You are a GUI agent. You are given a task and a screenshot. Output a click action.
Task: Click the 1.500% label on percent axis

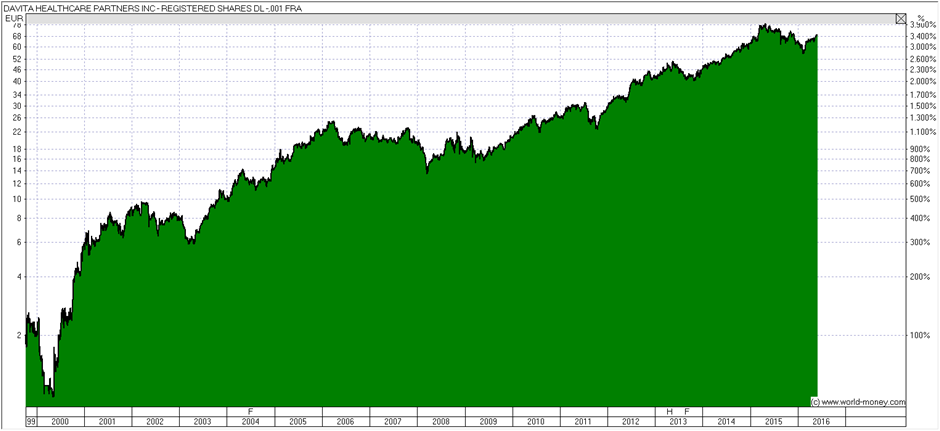923,106
